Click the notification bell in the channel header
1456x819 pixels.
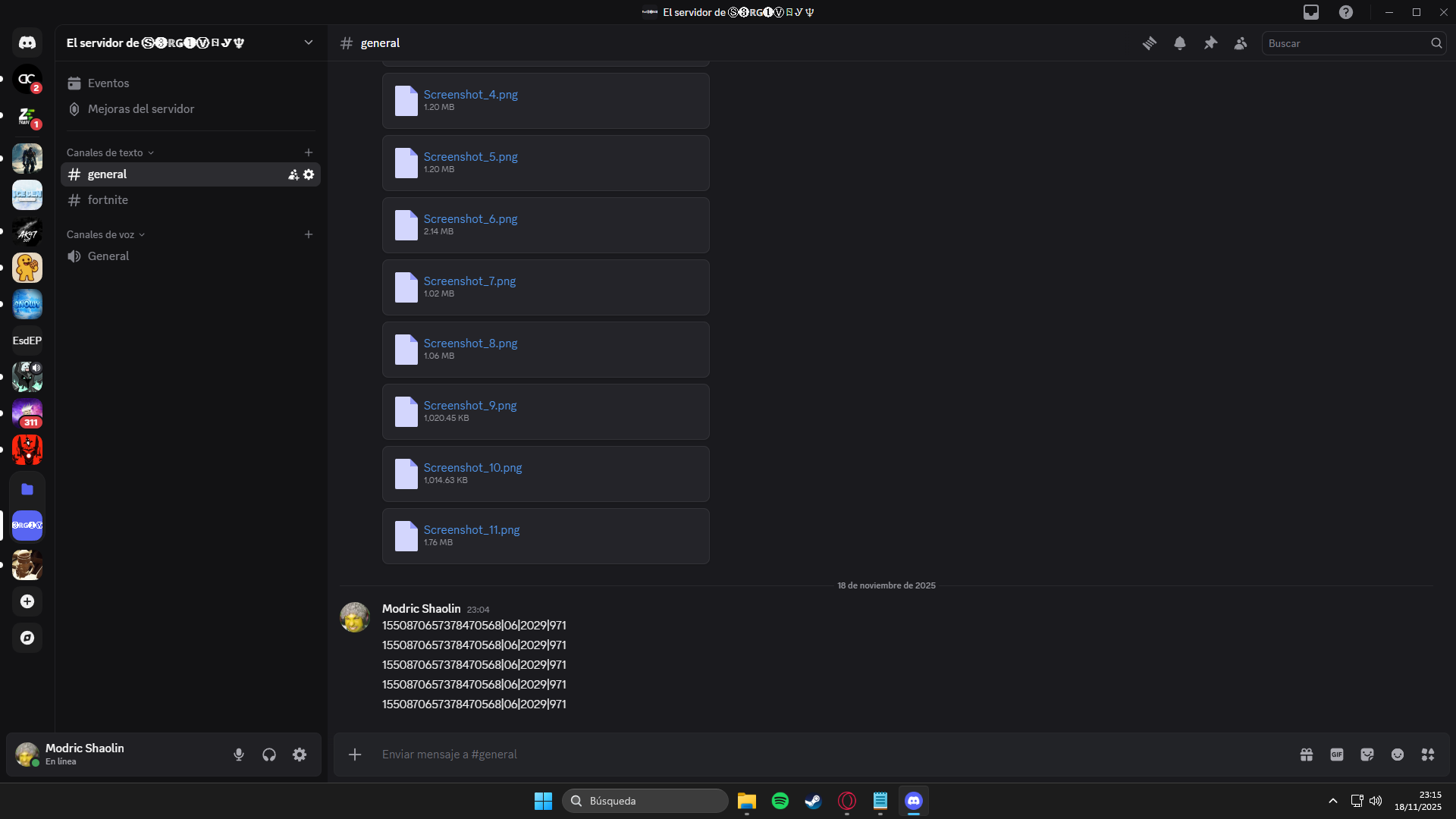(x=1180, y=43)
